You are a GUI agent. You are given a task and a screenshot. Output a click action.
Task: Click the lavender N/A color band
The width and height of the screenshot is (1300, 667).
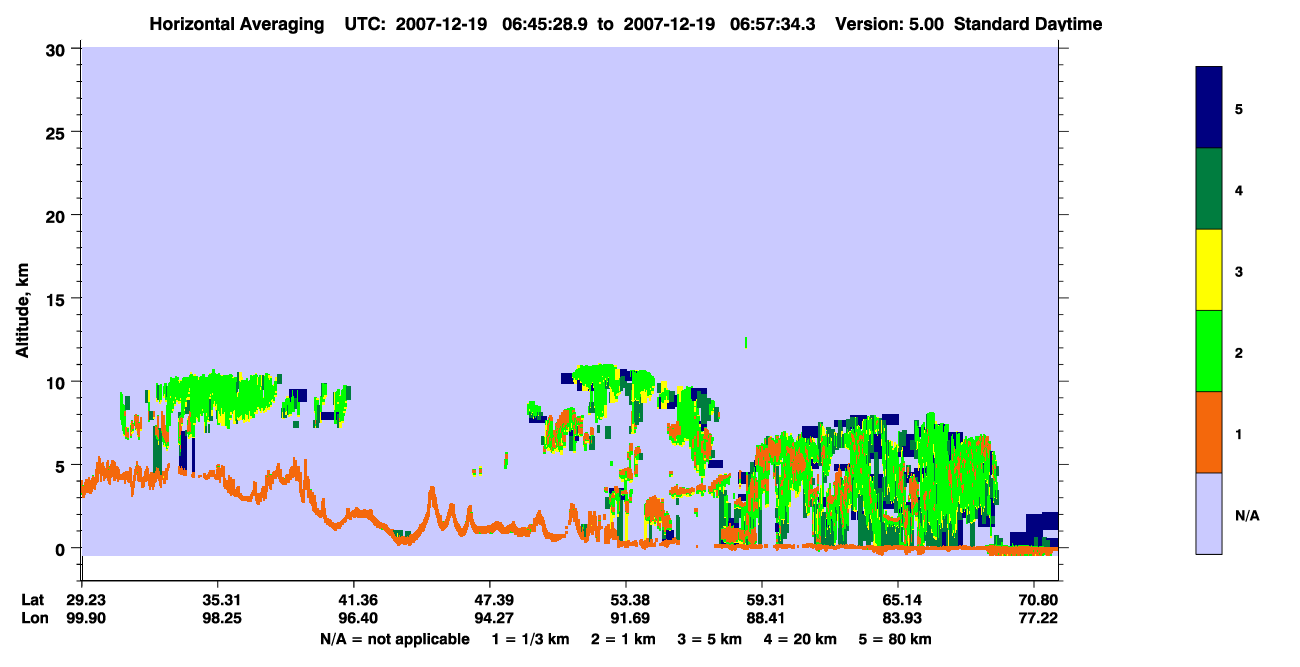(1209, 513)
